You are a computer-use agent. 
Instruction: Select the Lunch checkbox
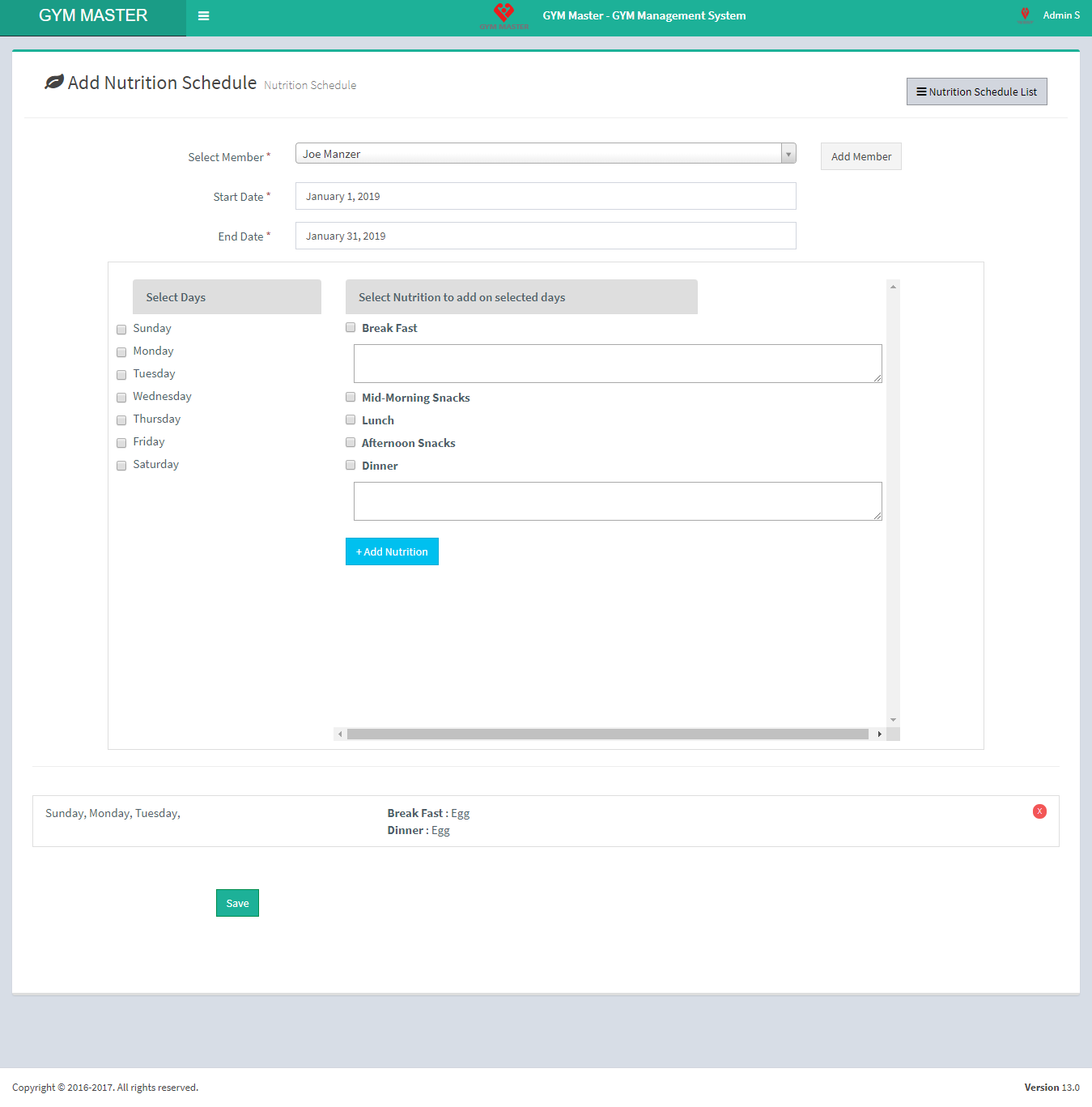pyautogui.click(x=351, y=420)
